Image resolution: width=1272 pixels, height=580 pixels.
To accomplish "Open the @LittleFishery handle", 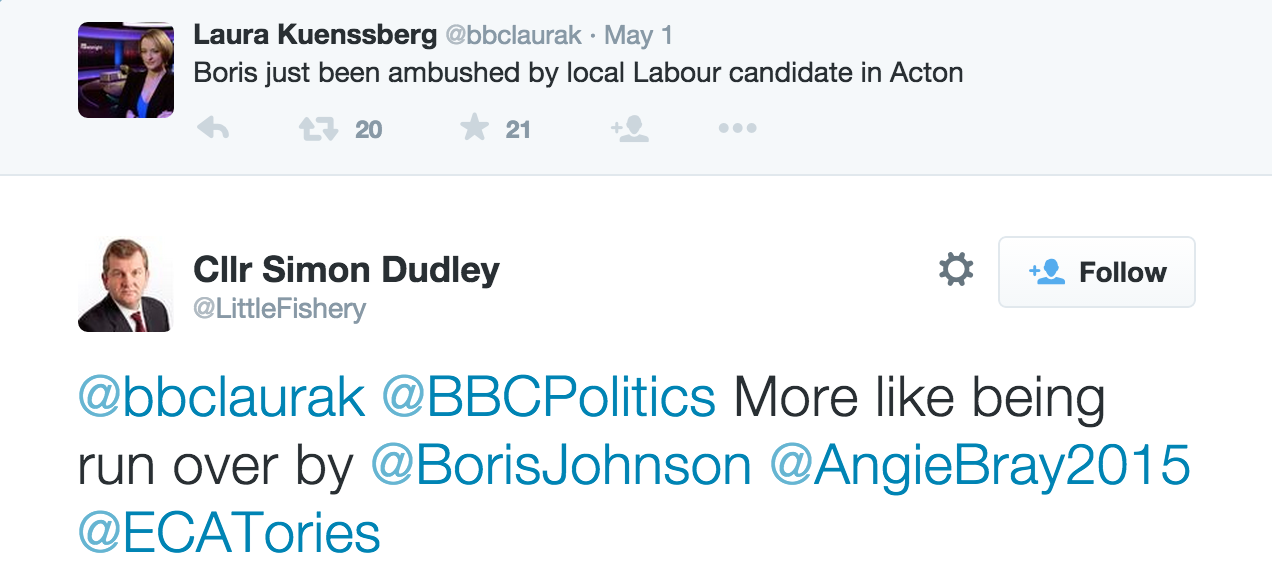I will pyautogui.click(x=279, y=310).
